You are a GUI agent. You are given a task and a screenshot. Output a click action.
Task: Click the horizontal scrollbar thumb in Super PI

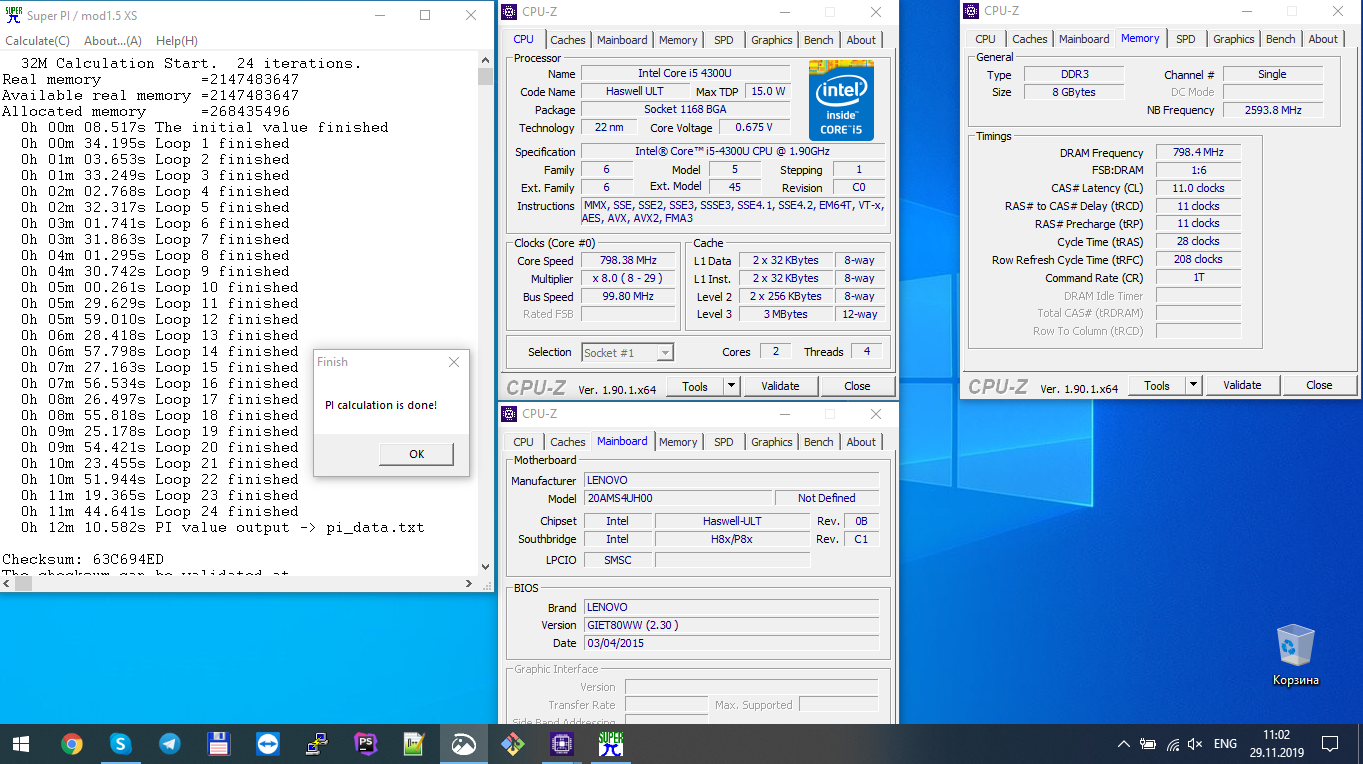coord(23,583)
